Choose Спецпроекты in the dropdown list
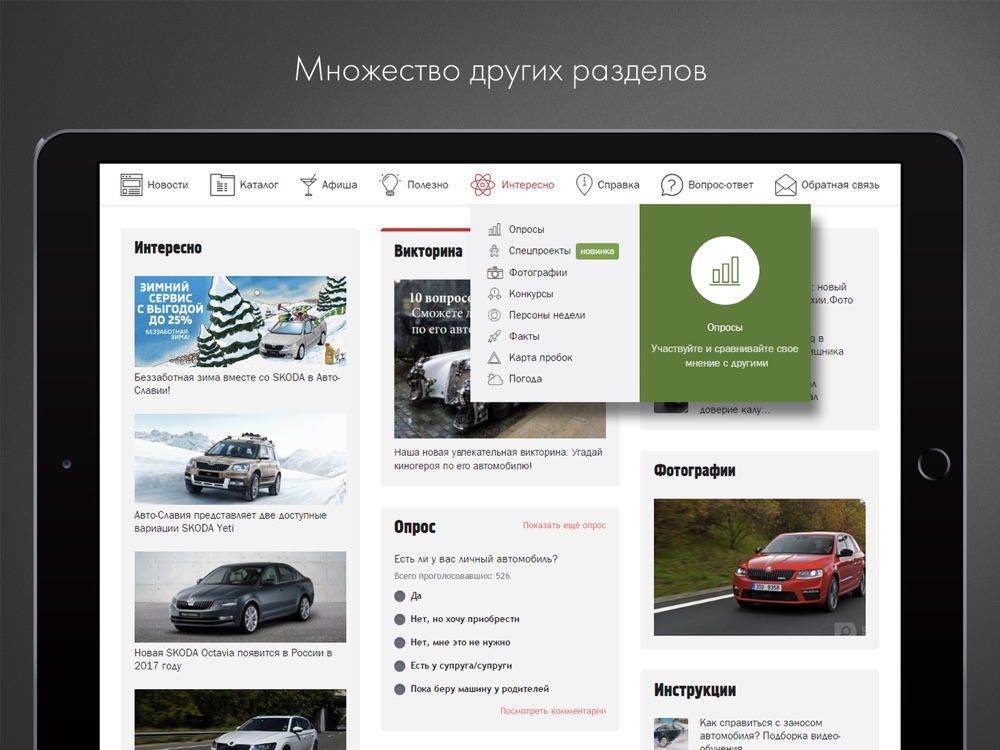1000x750 pixels. pyautogui.click(x=540, y=251)
